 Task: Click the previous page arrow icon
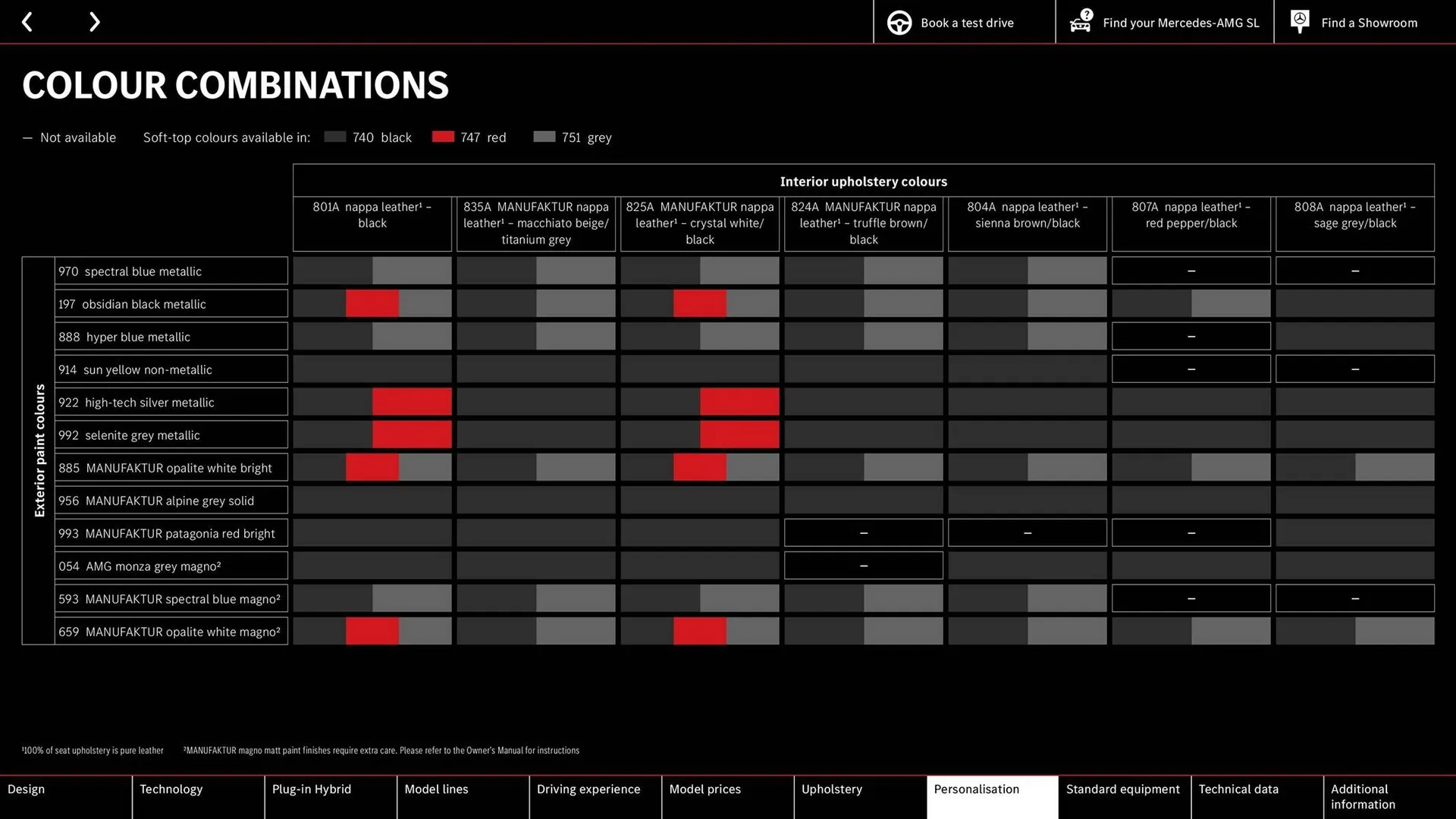point(27,22)
